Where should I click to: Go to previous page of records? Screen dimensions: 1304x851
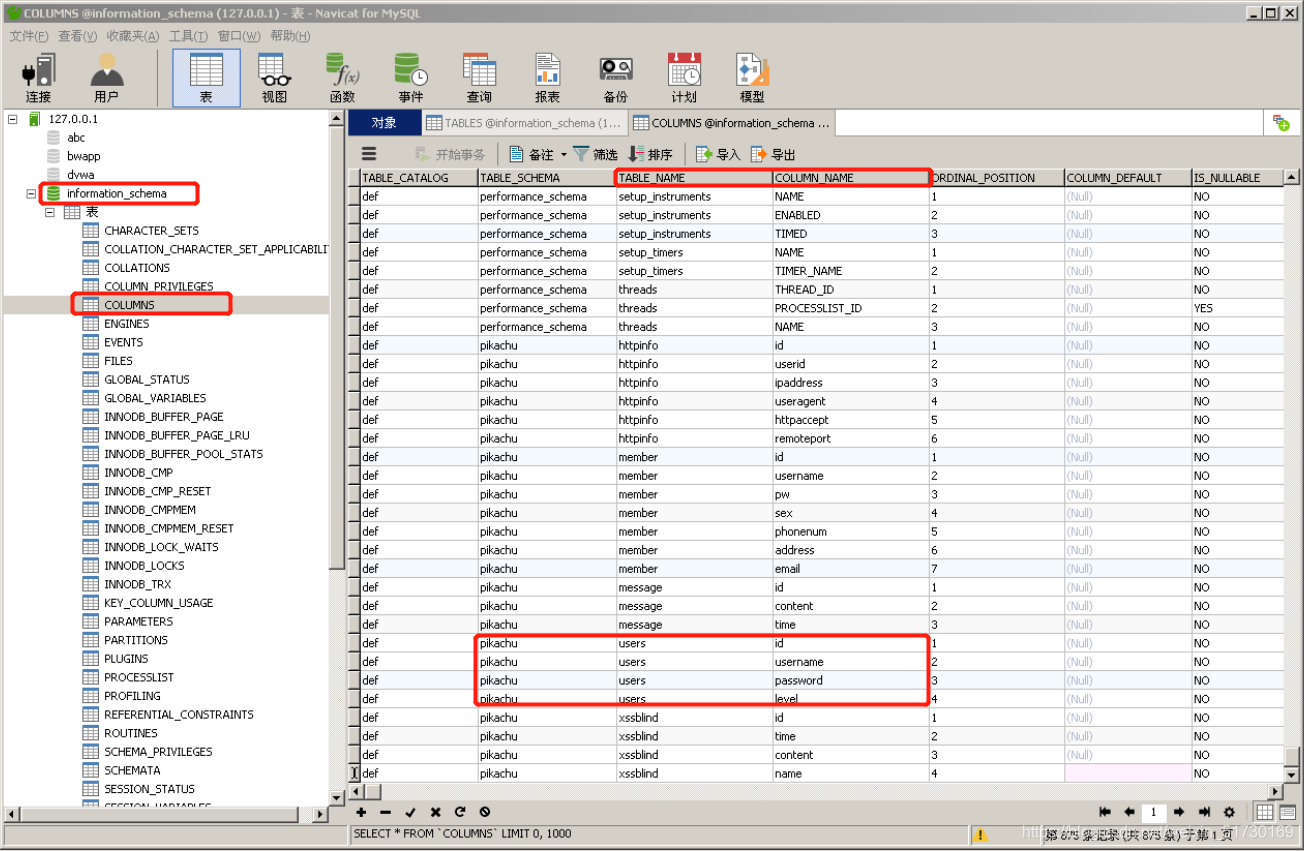pos(1129,812)
